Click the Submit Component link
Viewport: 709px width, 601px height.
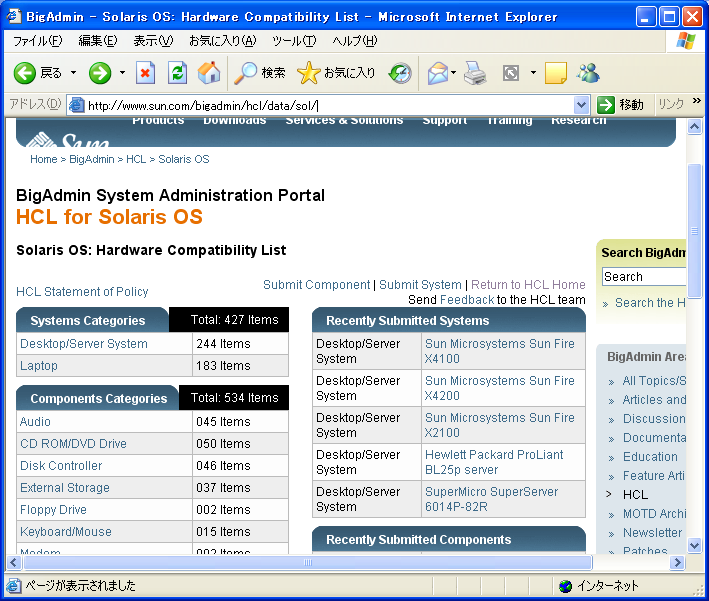[x=317, y=284]
